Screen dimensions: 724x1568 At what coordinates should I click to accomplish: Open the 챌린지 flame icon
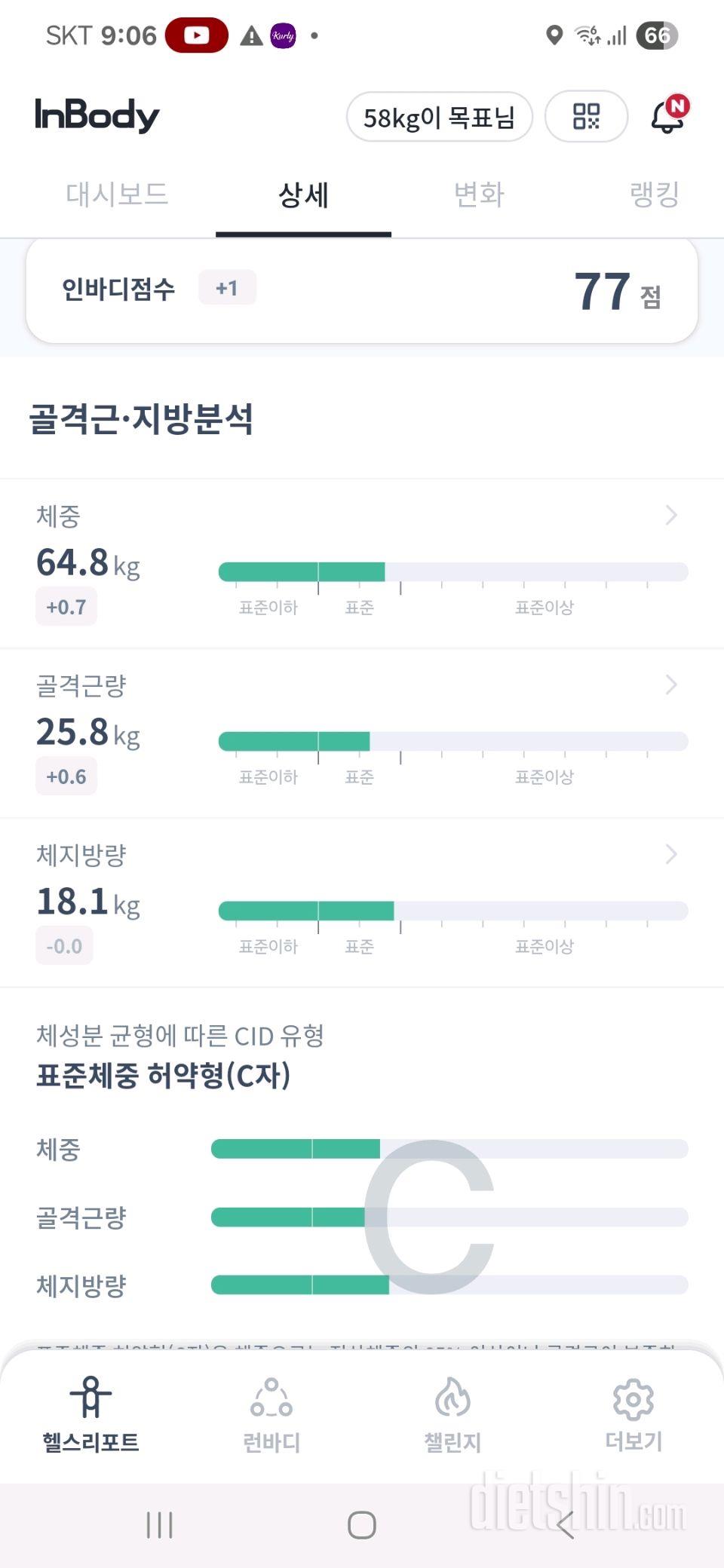point(452,1397)
